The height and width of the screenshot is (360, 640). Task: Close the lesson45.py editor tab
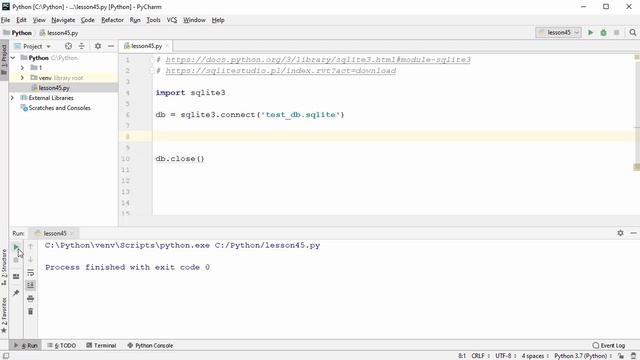[x=167, y=46]
